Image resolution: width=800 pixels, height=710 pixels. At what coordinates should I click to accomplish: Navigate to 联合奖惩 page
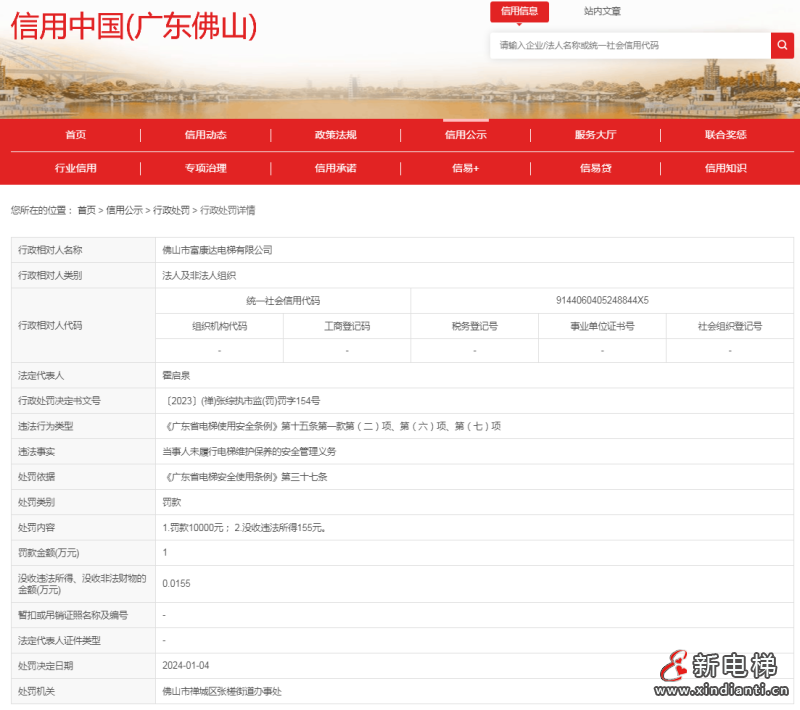point(725,135)
